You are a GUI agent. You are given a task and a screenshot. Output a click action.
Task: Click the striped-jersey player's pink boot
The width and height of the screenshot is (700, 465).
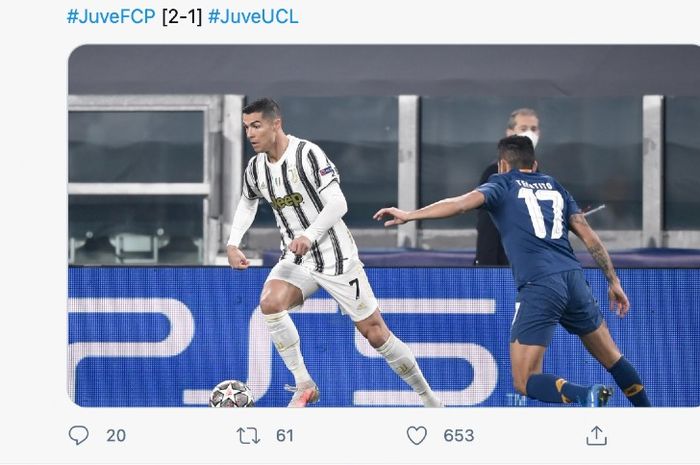(x=304, y=393)
